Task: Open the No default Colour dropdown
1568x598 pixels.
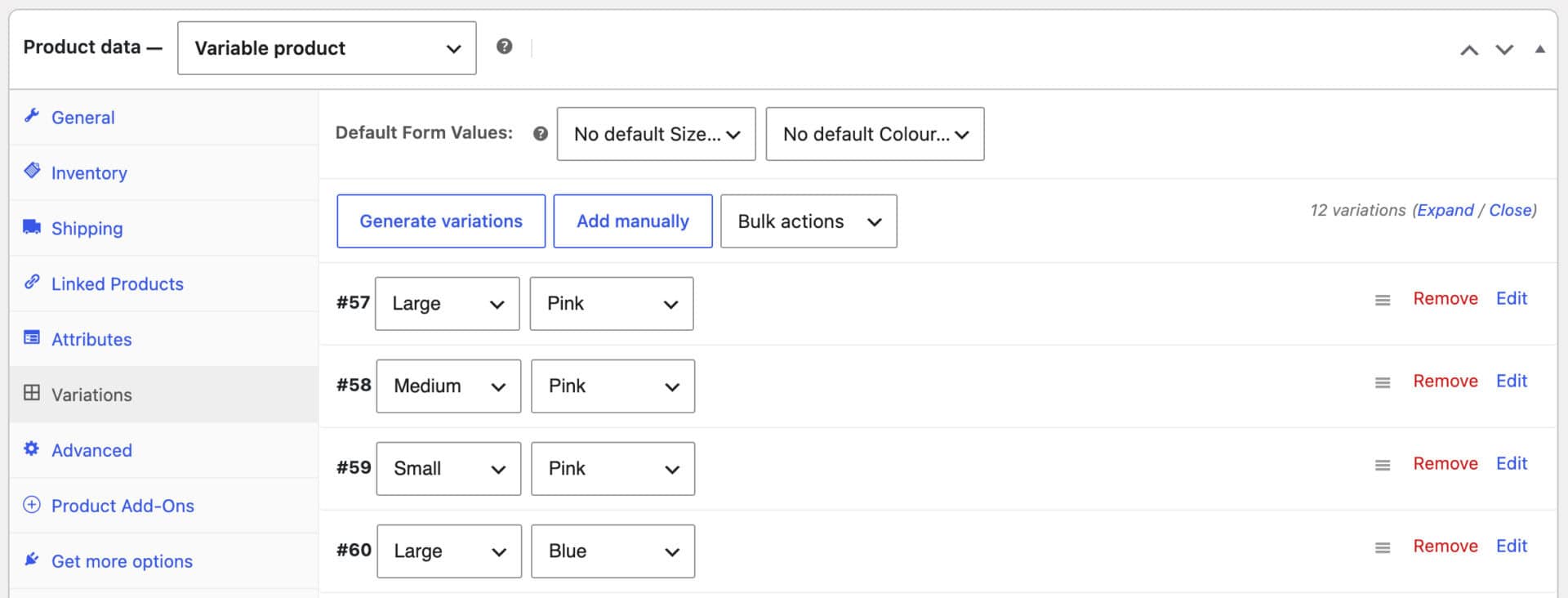Action: (x=875, y=134)
